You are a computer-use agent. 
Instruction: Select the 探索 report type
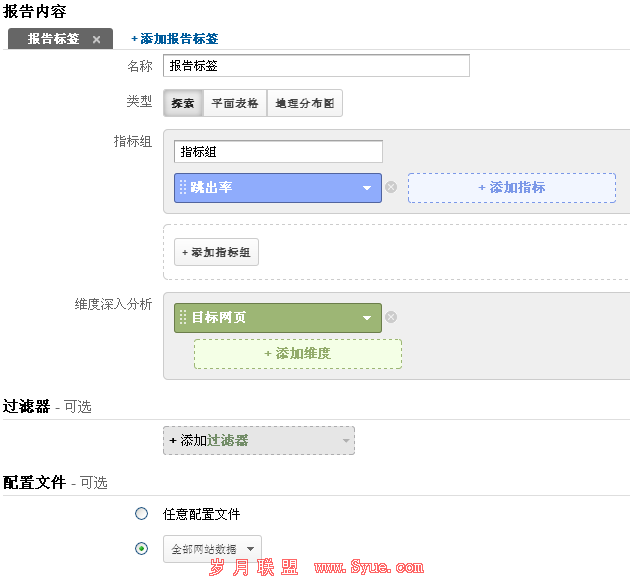click(183, 103)
